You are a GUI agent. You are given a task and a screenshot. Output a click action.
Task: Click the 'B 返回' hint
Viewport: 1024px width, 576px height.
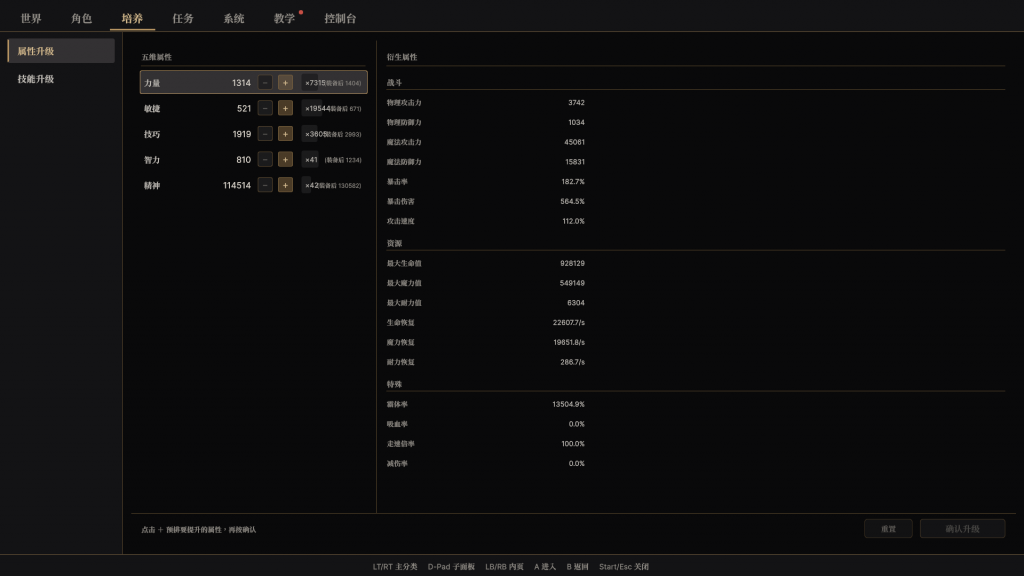click(x=577, y=567)
